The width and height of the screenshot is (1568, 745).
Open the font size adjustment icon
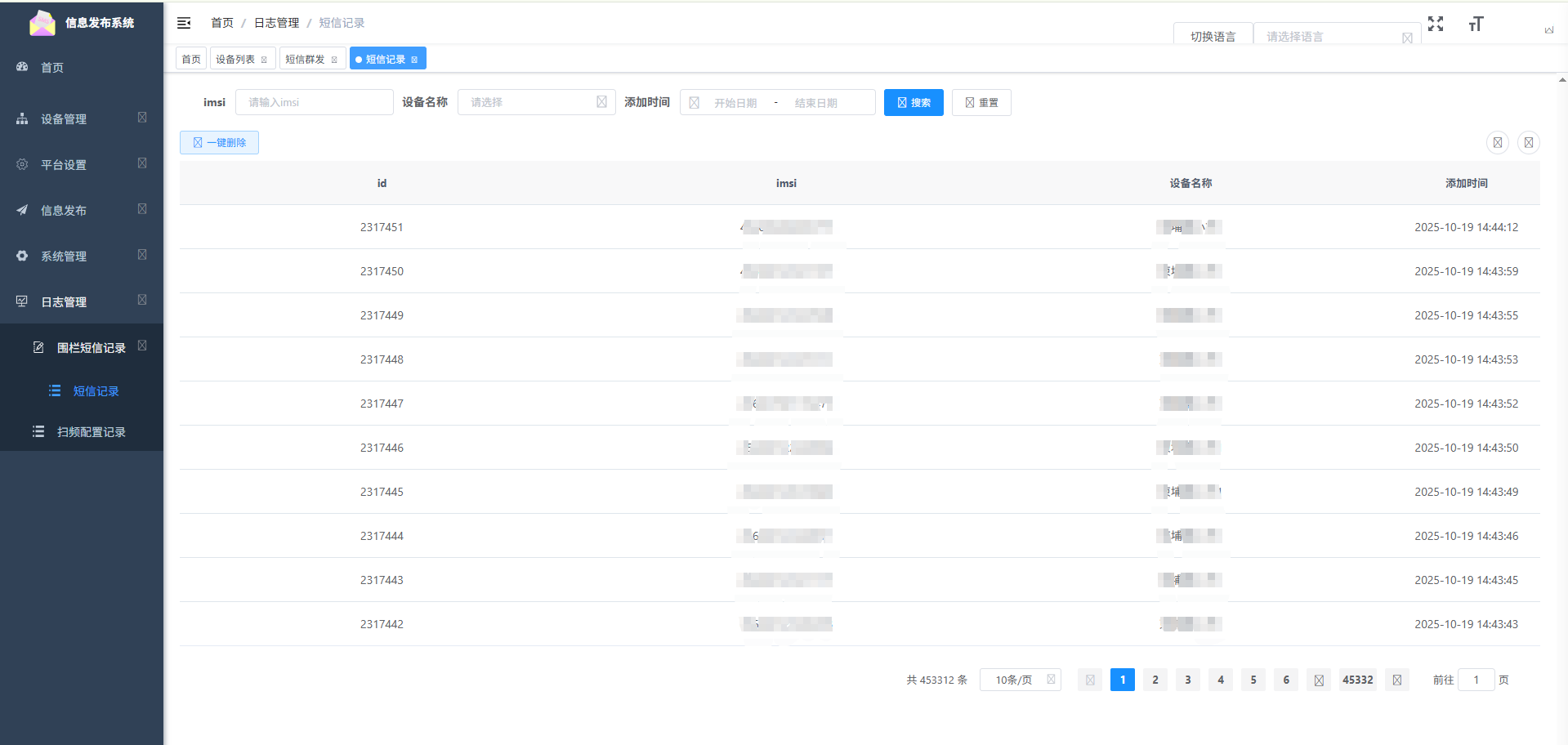[x=1476, y=24]
